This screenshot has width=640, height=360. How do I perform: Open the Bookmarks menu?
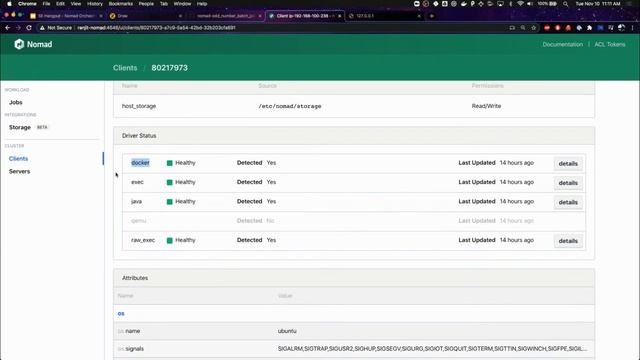pos(120,4)
